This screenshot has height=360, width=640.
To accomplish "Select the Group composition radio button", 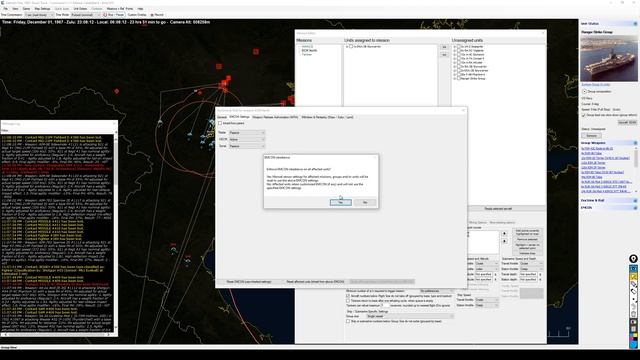I will tap(584, 92).
